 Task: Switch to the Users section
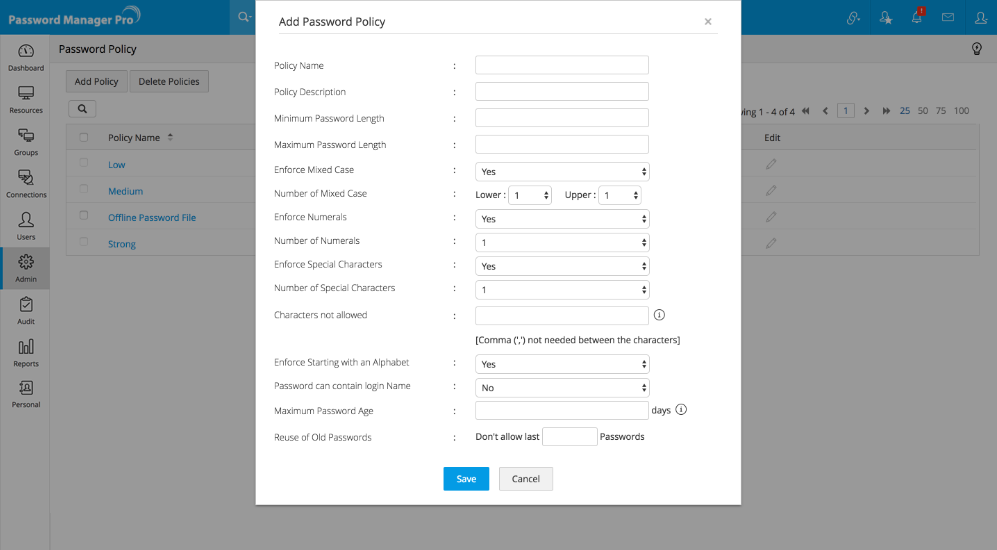coord(26,222)
